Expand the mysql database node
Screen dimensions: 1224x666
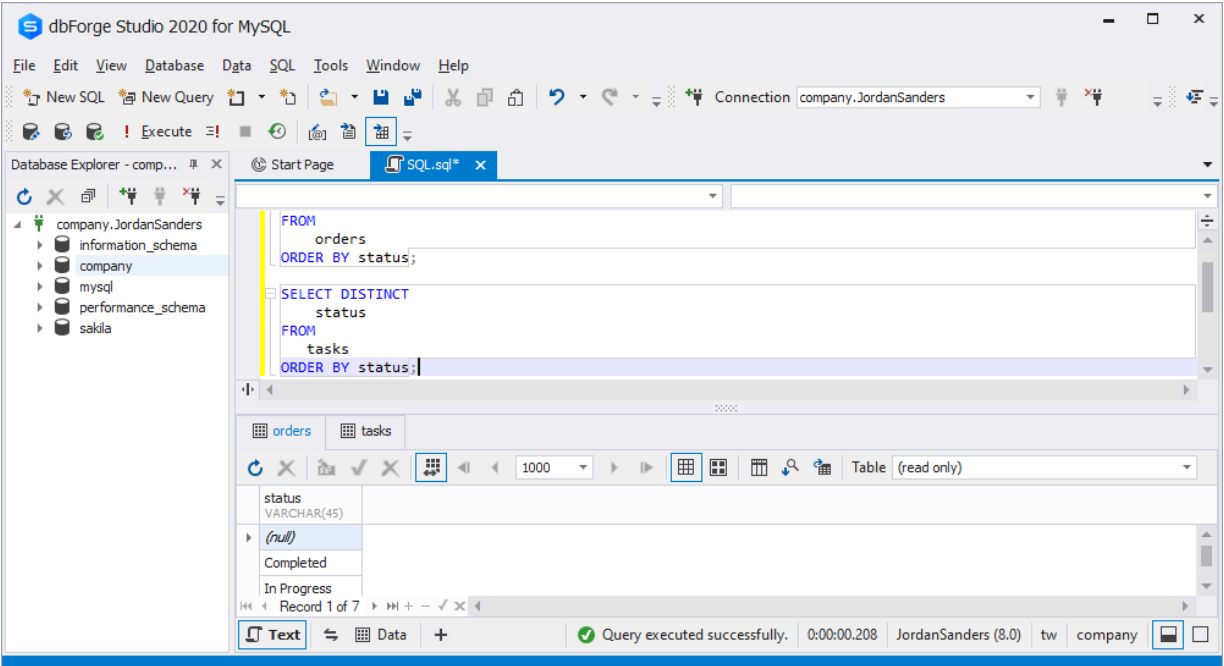click(40, 287)
